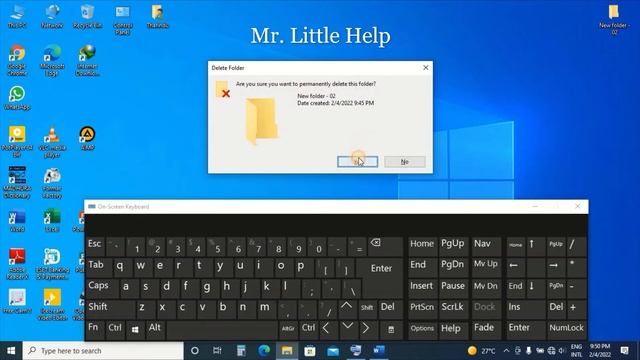Select the Recycle Bin desktop icon
This screenshot has width=640, height=360.
pyautogui.click(x=87, y=16)
